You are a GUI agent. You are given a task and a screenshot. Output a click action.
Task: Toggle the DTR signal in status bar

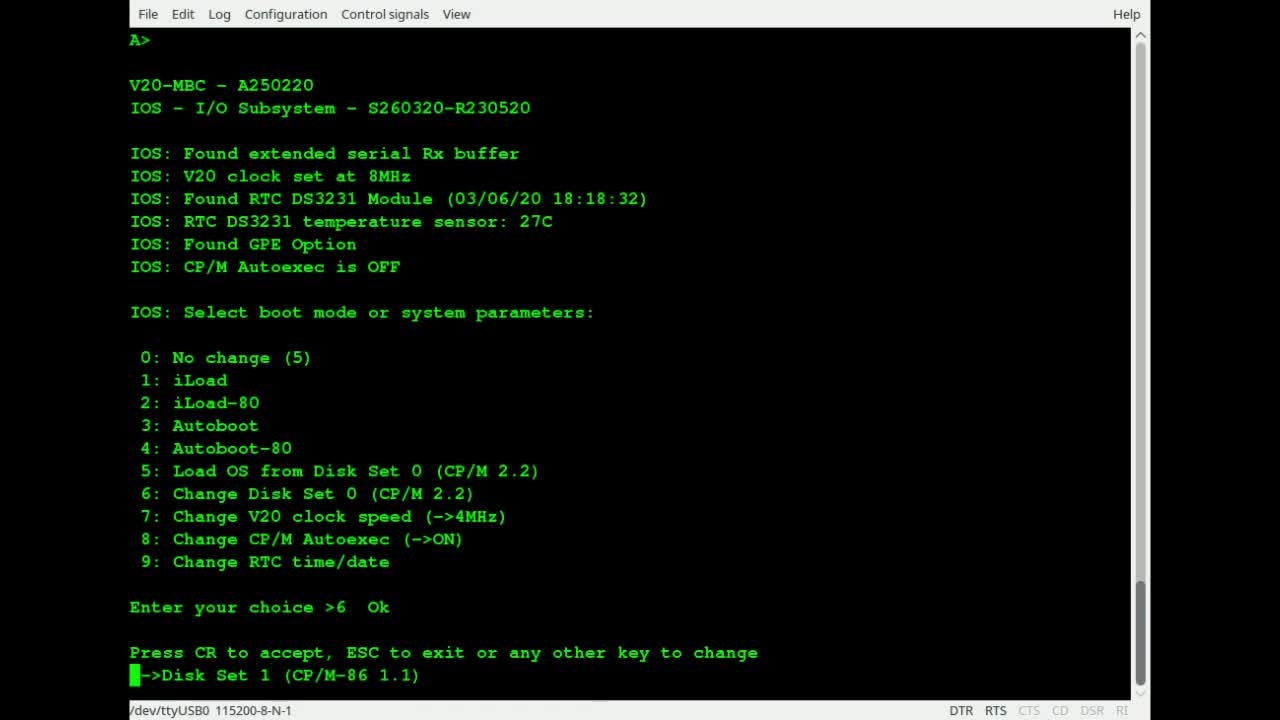961,710
